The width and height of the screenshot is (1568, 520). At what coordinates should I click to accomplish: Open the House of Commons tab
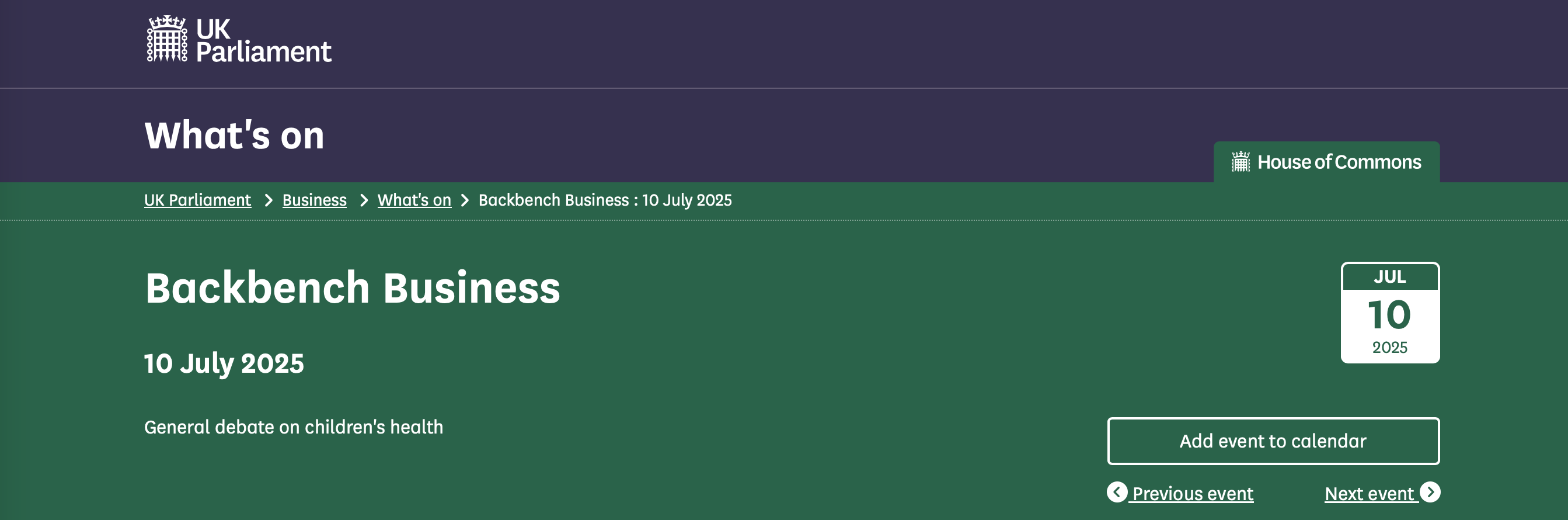(1327, 162)
